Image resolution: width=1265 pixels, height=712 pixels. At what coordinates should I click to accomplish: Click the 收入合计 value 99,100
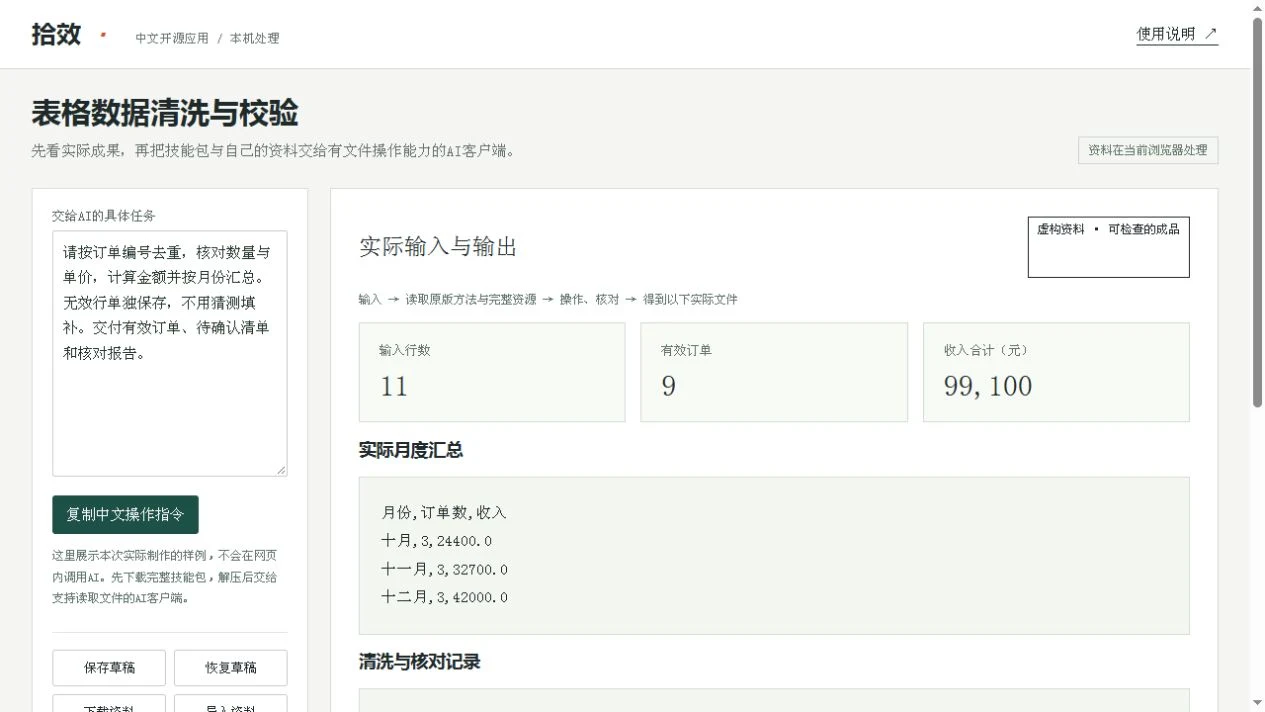[988, 387]
